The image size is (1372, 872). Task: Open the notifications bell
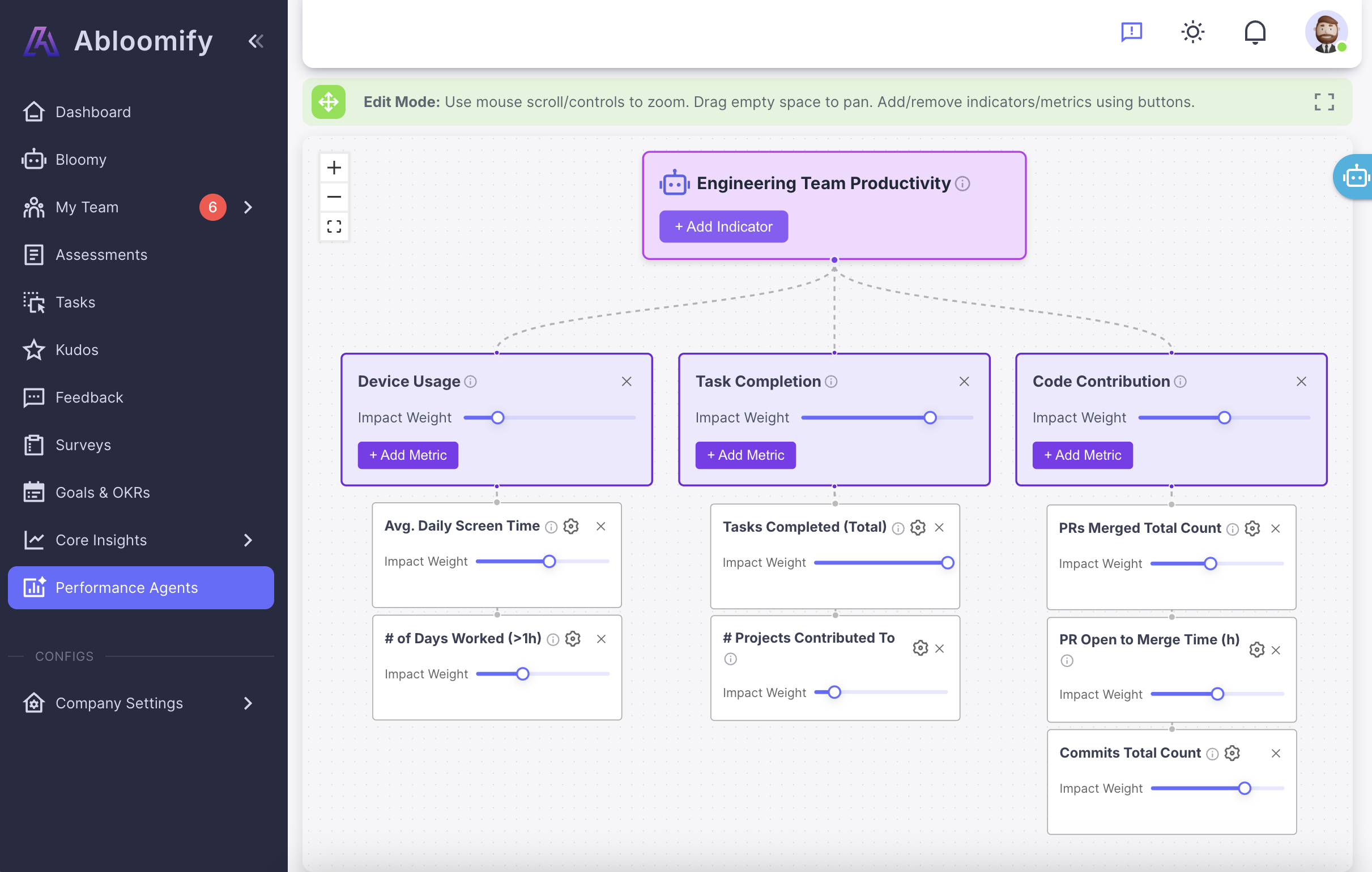pyautogui.click(x=1255, y=32)
